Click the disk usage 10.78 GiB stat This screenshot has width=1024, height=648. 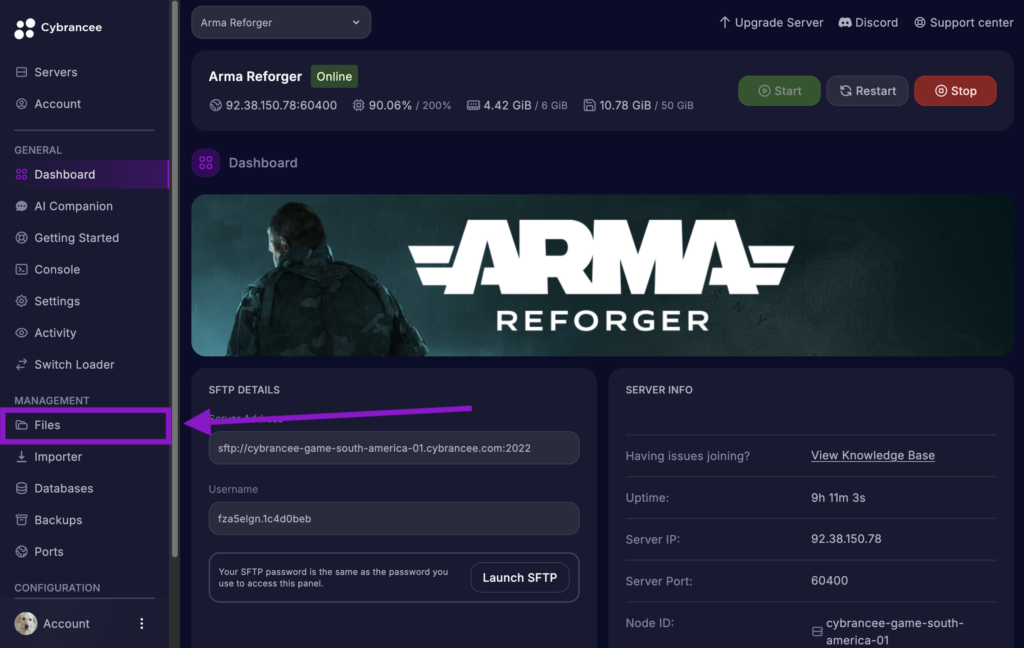(x=638, y=105)
